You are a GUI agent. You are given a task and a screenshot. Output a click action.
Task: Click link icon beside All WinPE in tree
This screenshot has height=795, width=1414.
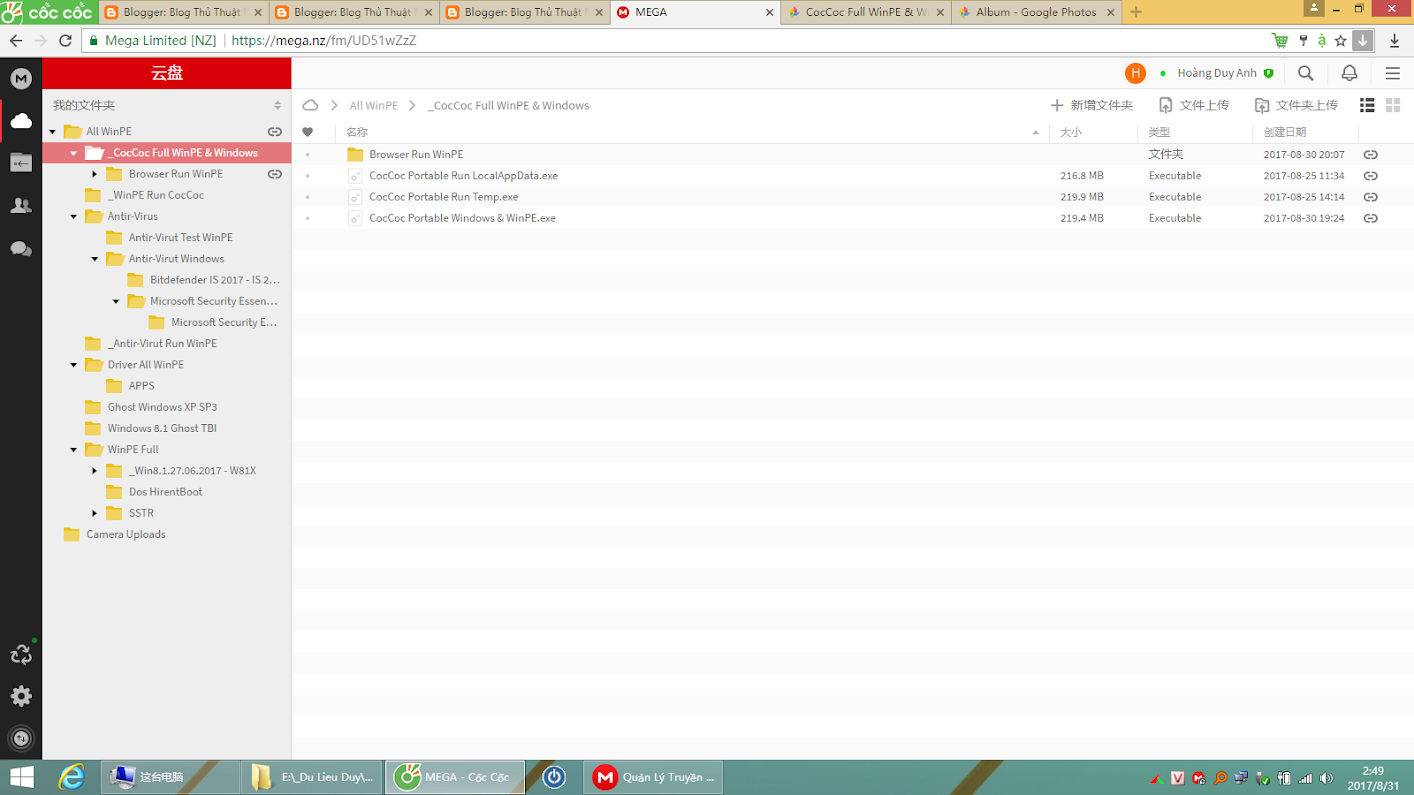coord(274,132)
